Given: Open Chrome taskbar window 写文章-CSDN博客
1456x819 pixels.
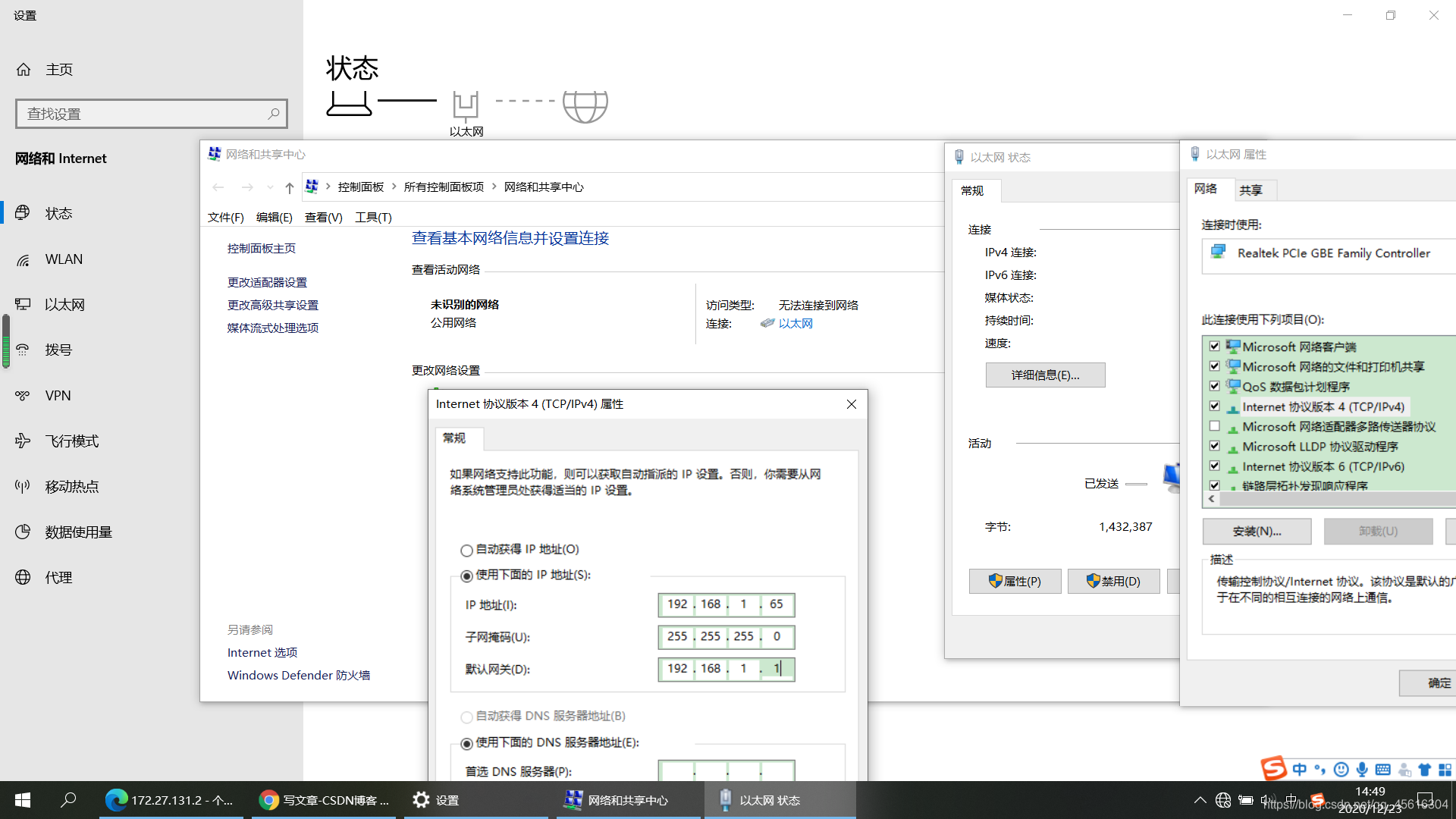Looking at the screenshot, I should (x=324, y=800).
